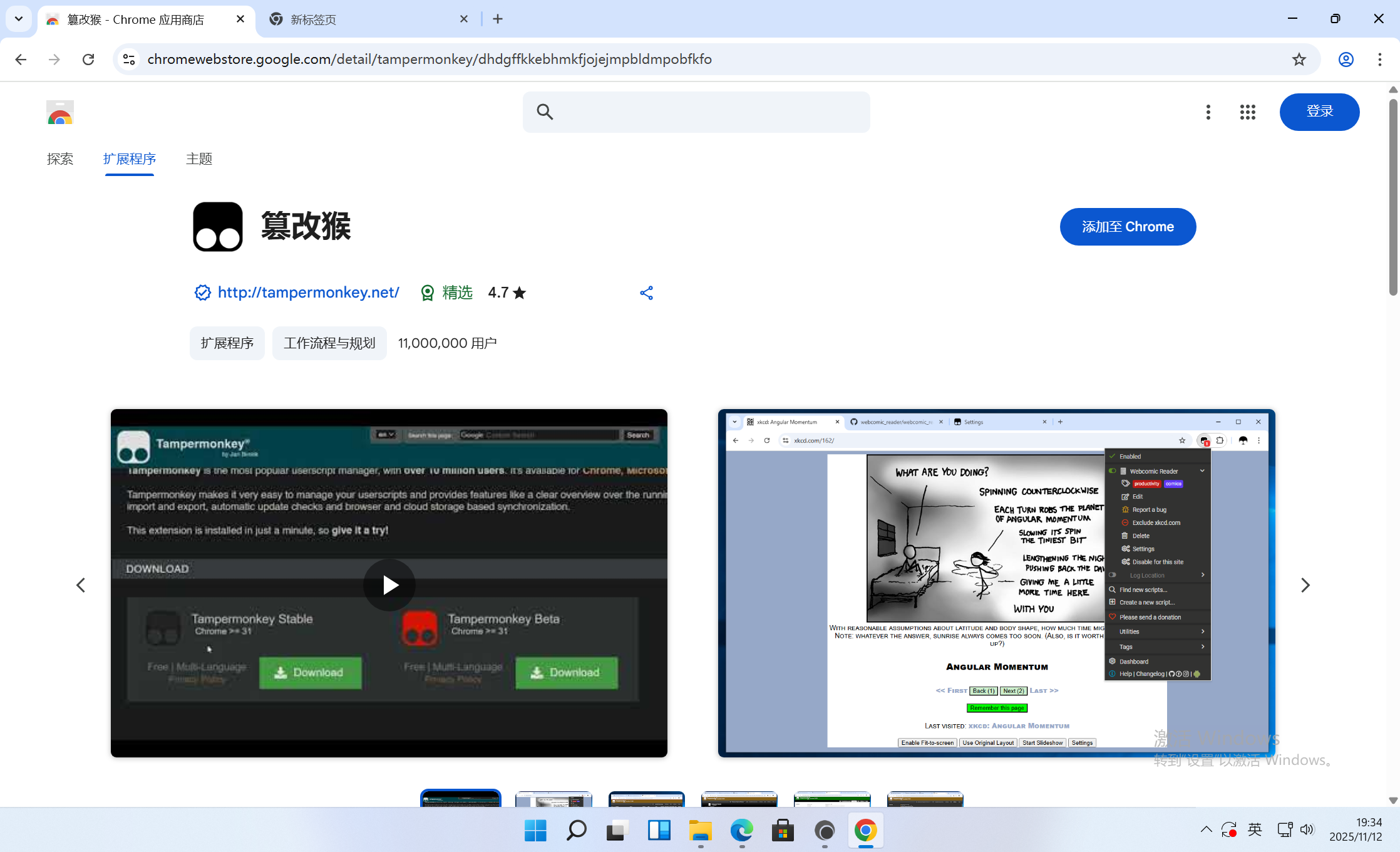Image resolution: width=1400 pixels, height=852 pixels.
Task: Open site information in the address bar
Action: pos(128,59)
